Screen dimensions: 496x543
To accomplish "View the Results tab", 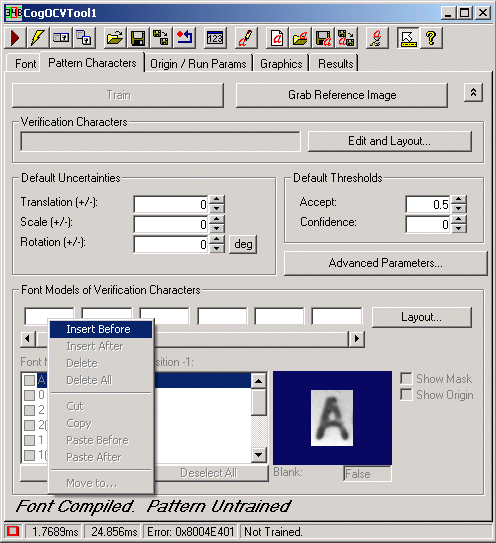I will point(335,64).
